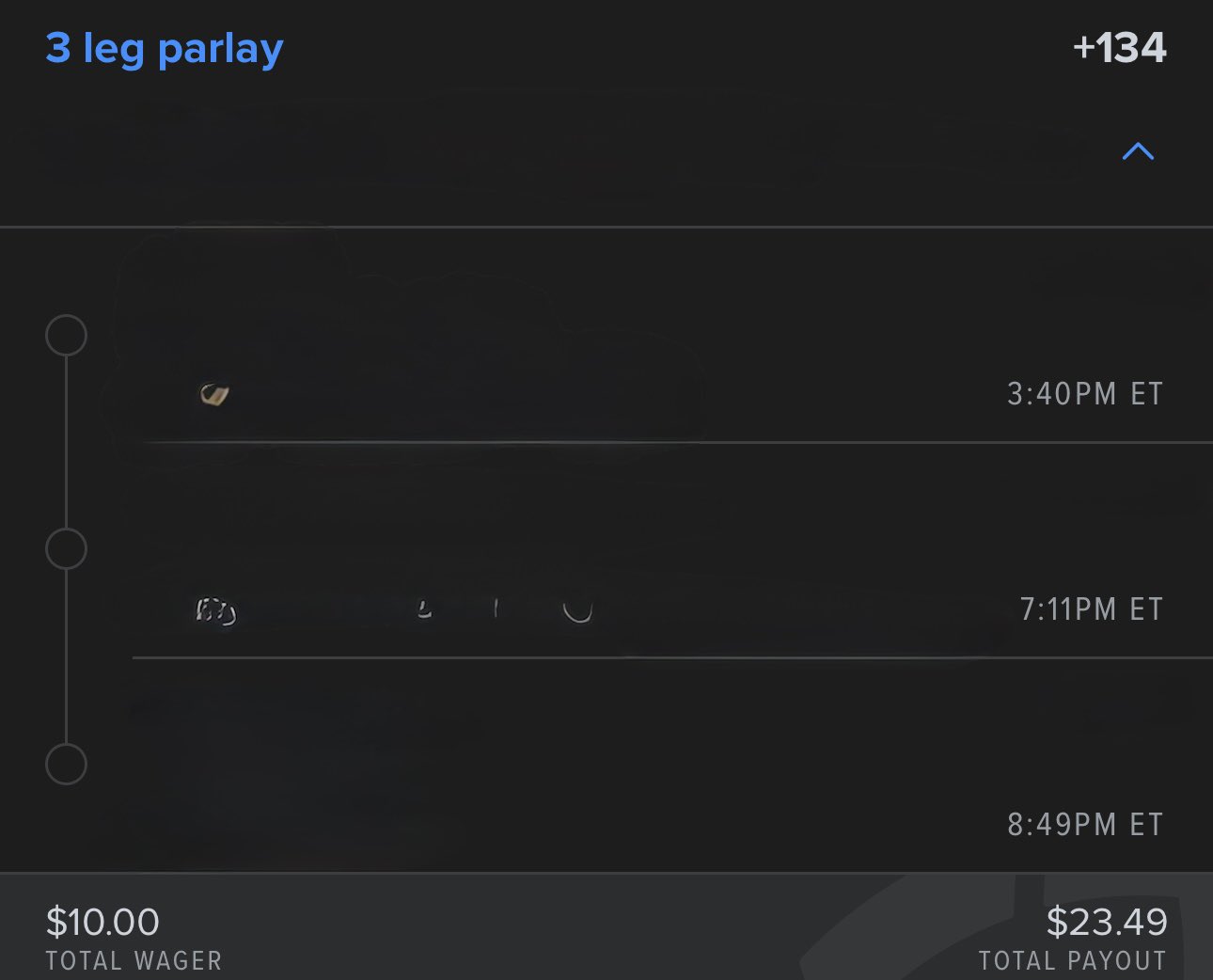Click the TOTAL WAGER label
This screenshot has height=980, width=1213.
coord(134,961)
